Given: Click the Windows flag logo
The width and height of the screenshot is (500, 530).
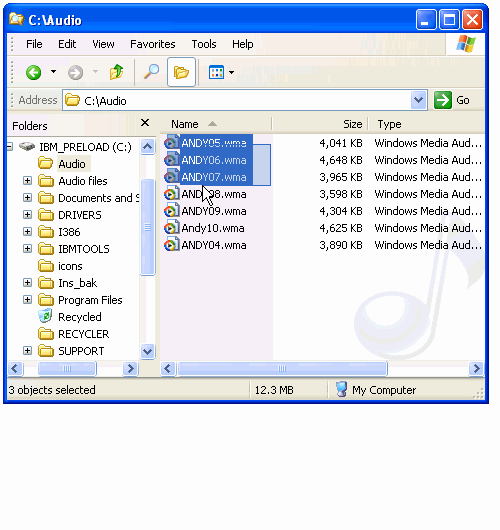Looking at the screenshot, I should [466, 44].
